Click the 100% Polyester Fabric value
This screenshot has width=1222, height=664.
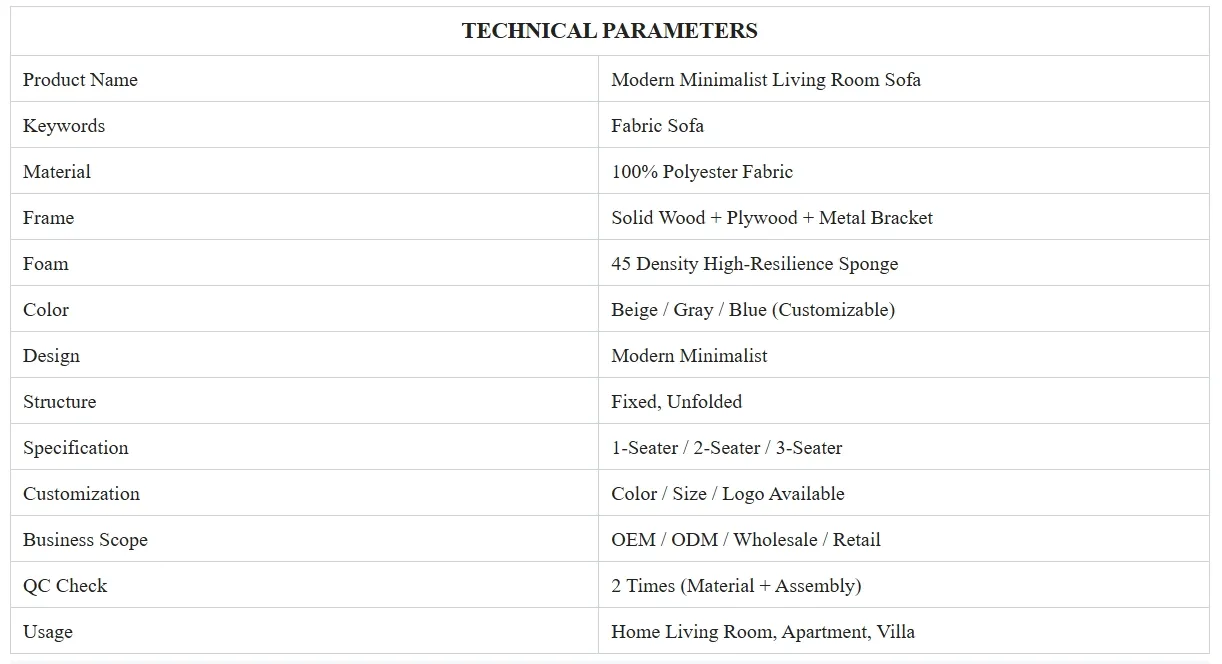701,172
